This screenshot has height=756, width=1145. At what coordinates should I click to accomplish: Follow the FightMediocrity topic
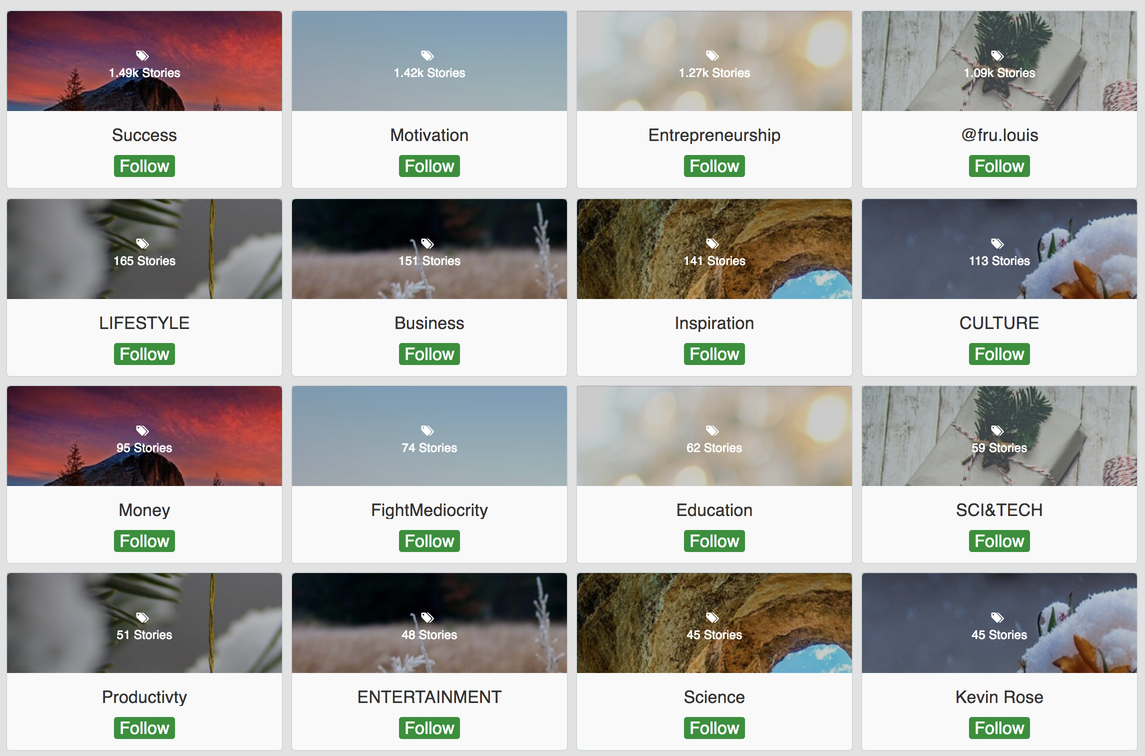[x=429, y=541]
